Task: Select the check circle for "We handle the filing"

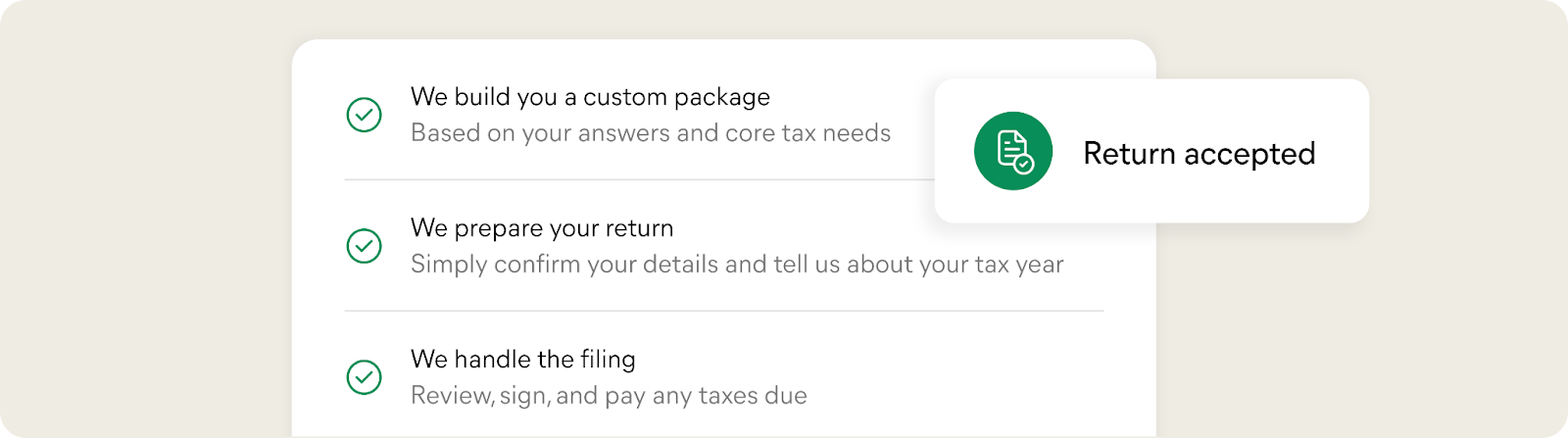Action: click(364, 377)
